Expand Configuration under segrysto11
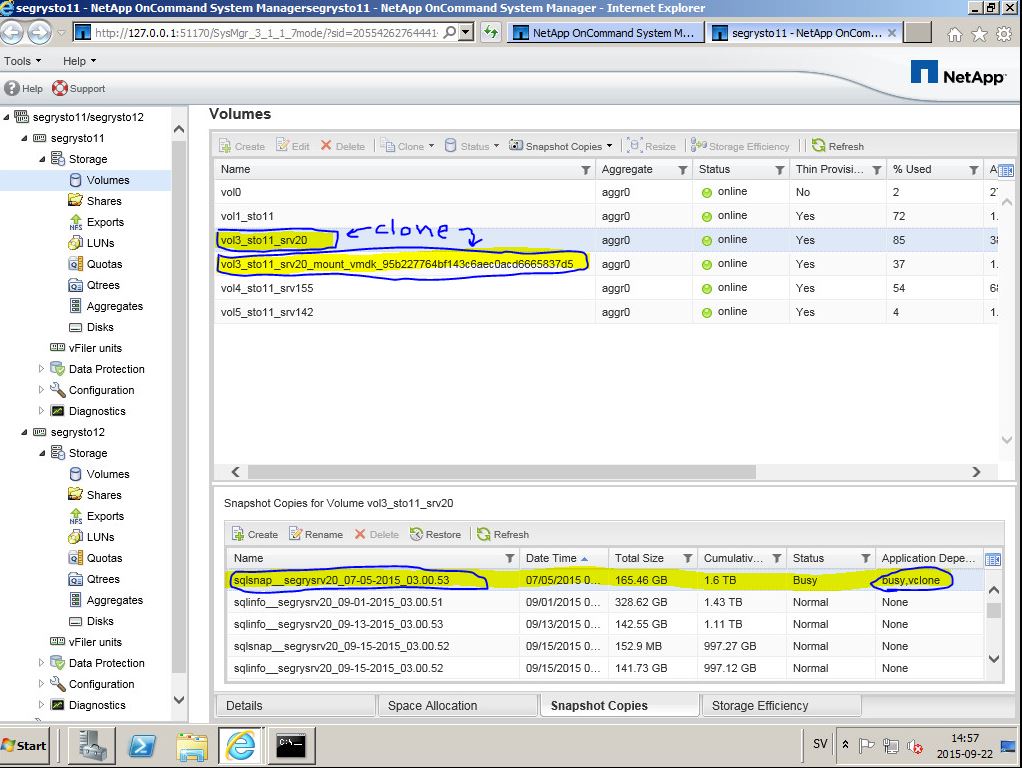Viewport: 1022px width, 768px height. pyautogui.click(x=42, y=390)
